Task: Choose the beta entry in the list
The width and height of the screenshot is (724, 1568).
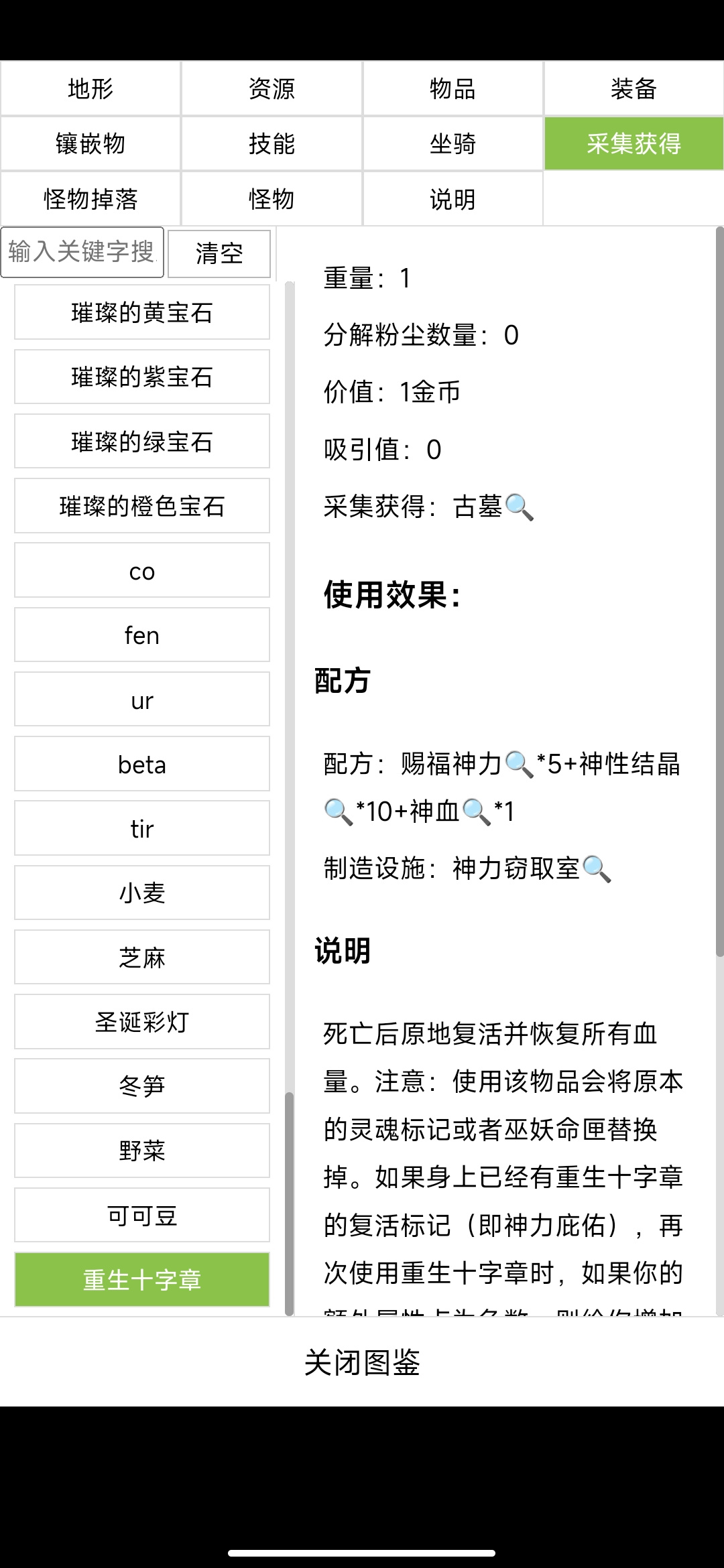Action: tap(142, 764)
